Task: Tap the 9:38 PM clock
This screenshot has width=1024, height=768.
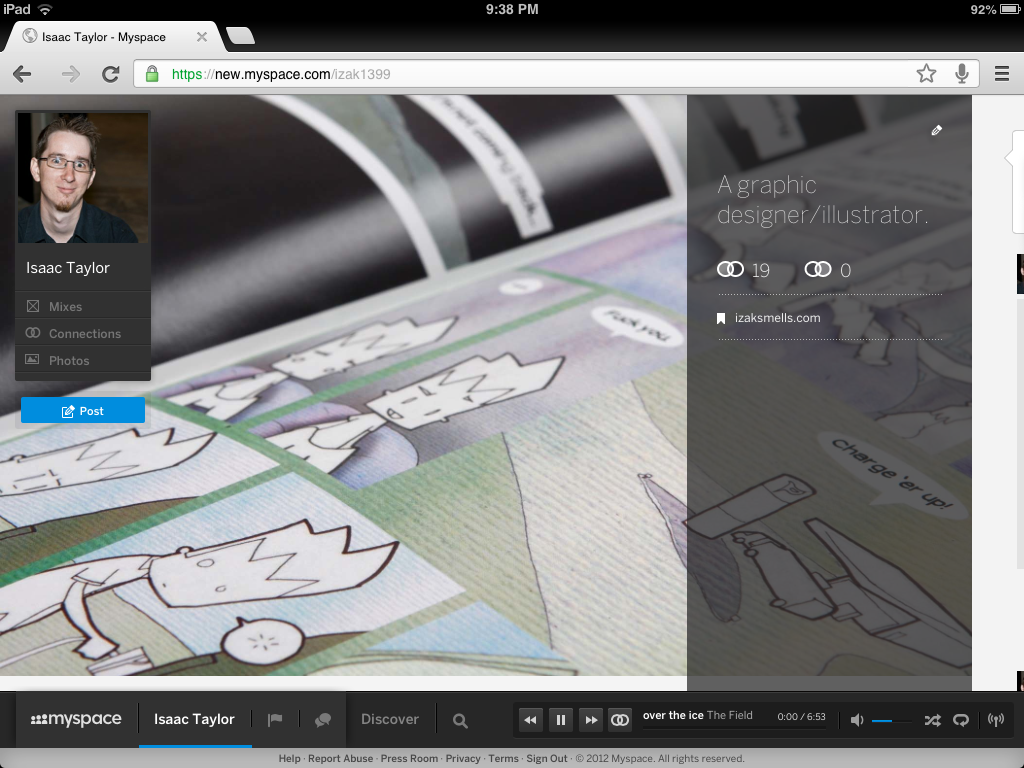Action: 512,9
